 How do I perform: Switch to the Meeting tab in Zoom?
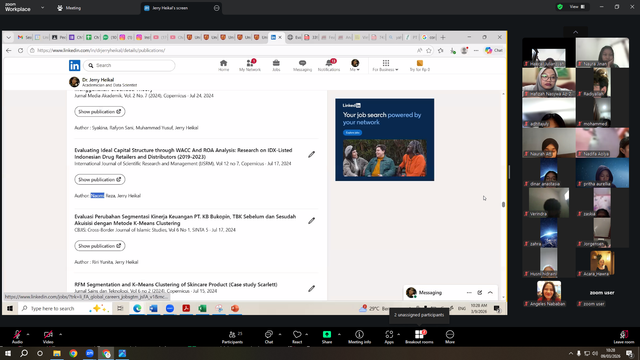coord(69,8)
